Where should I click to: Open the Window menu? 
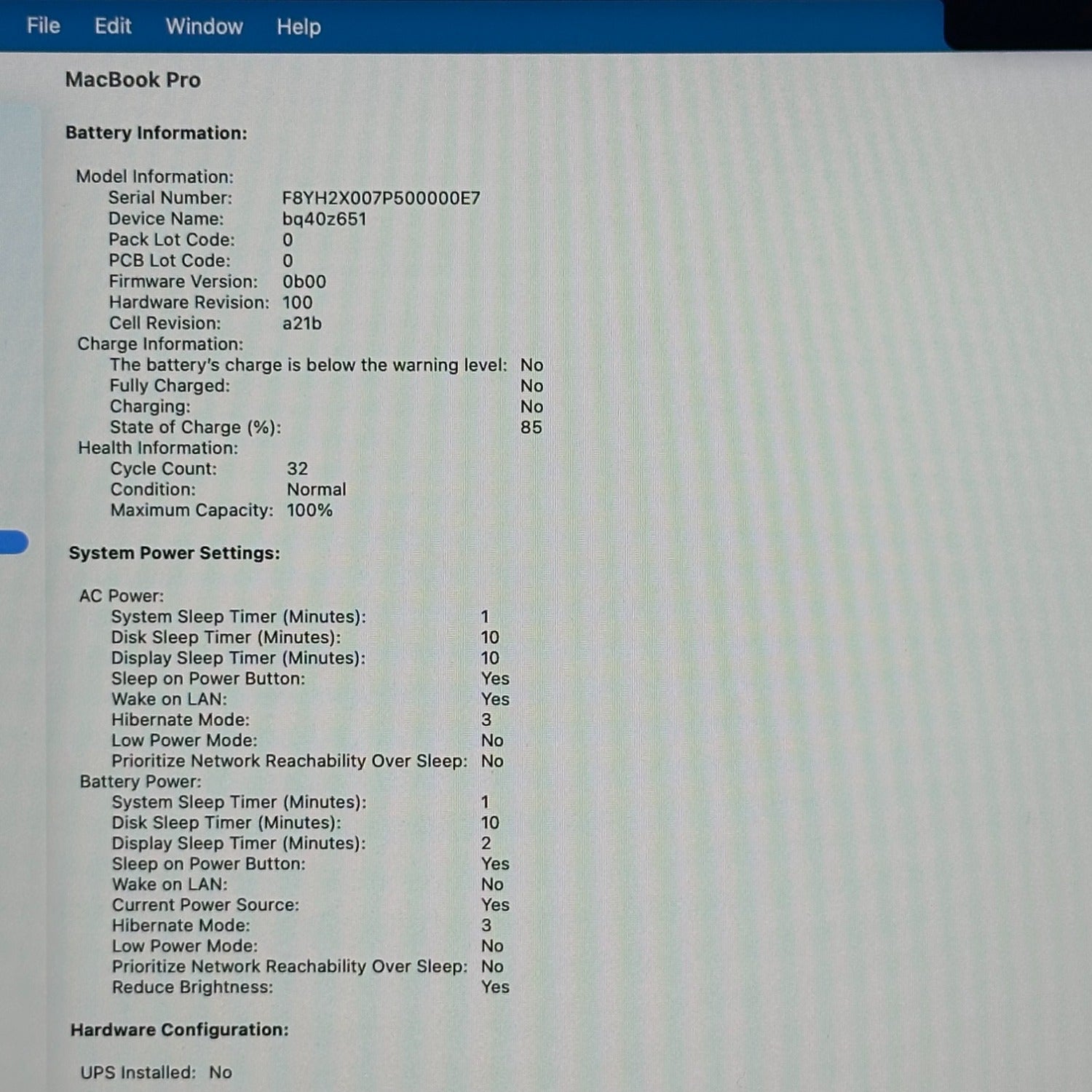coord(204,26)
